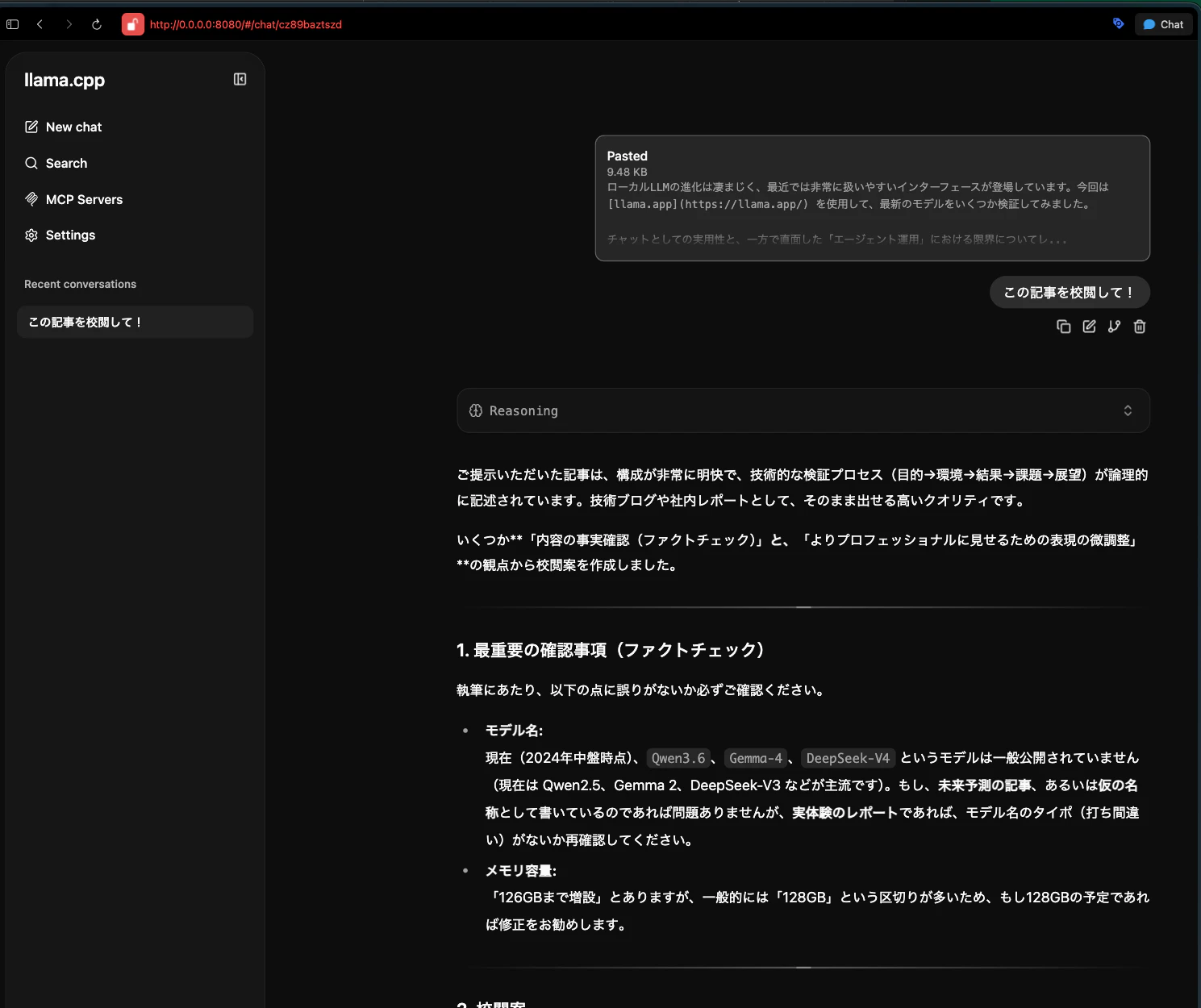Go back with the browser back arrow
1201x1008 pixels.
[x=40, y=24]
